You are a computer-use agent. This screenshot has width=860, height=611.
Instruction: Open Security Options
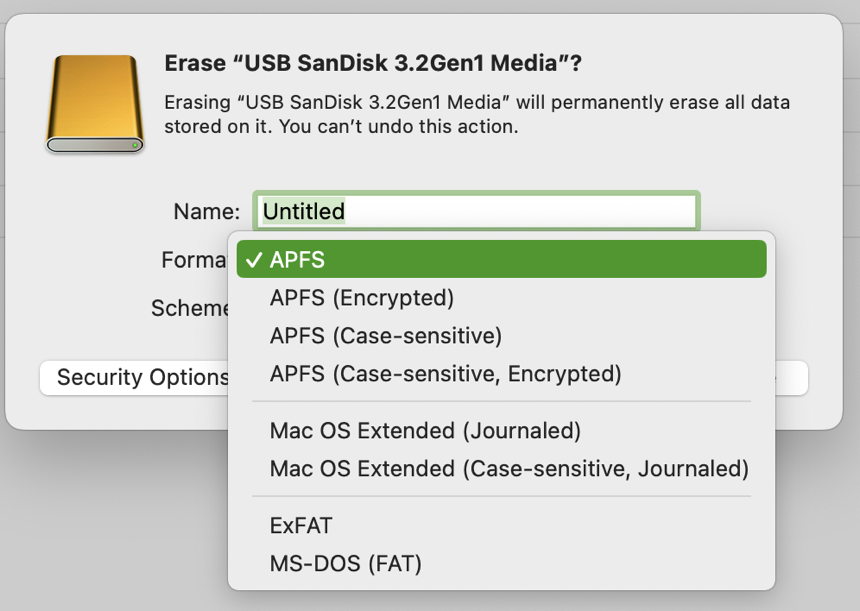[134, 377]
